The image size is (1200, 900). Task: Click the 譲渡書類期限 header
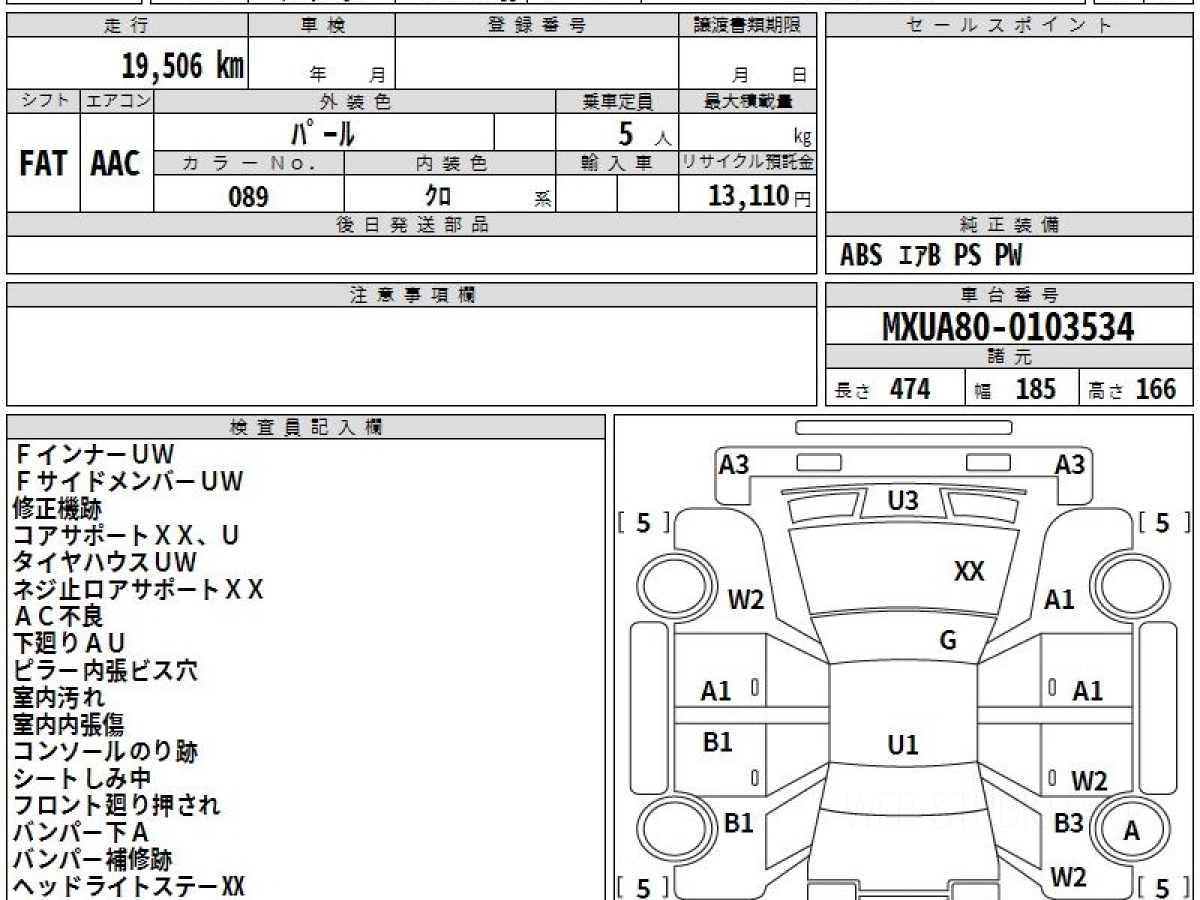(748, 26)
